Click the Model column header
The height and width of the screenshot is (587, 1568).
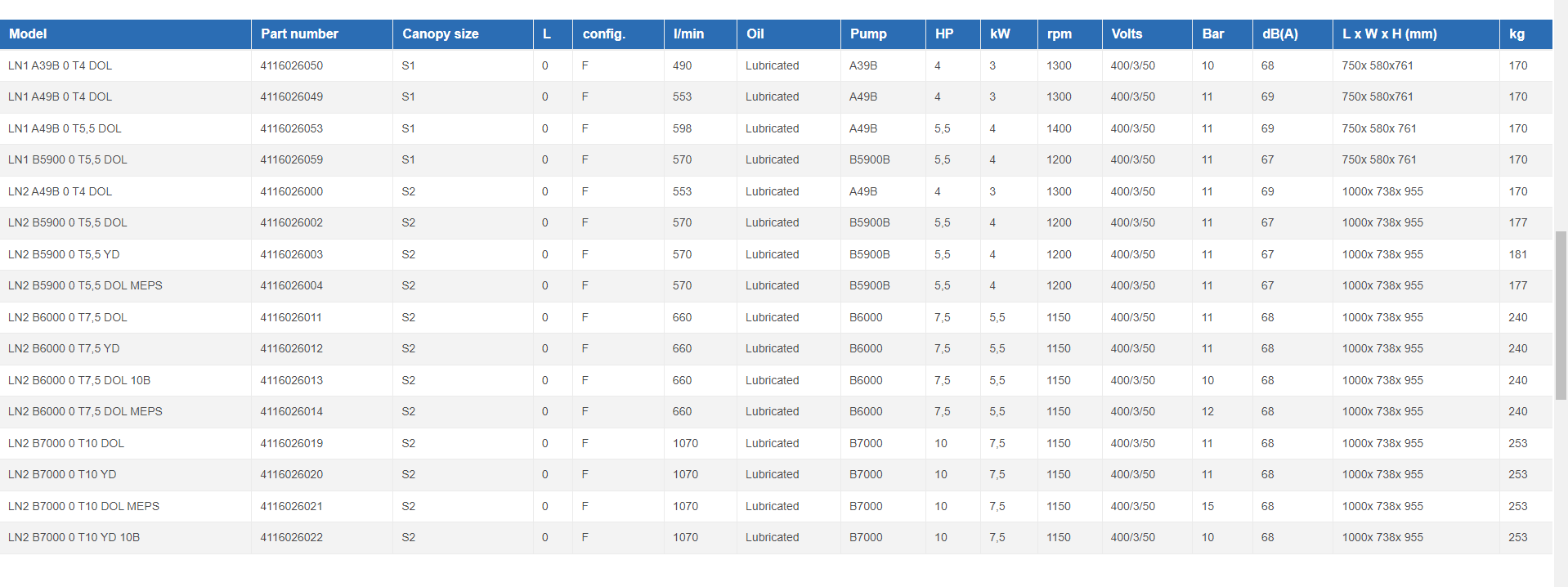(28, 34)
